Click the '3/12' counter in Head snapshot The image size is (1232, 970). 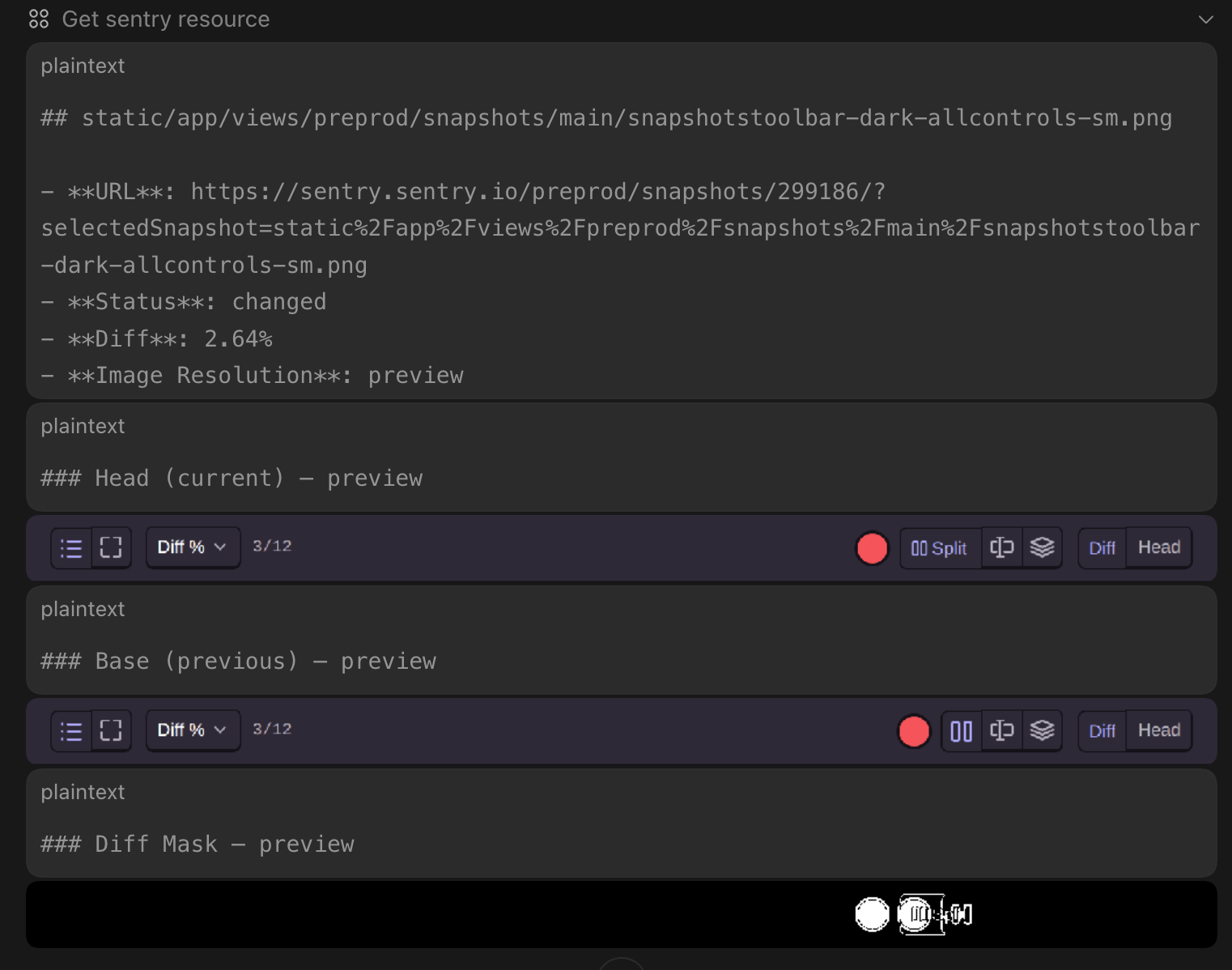272,547
